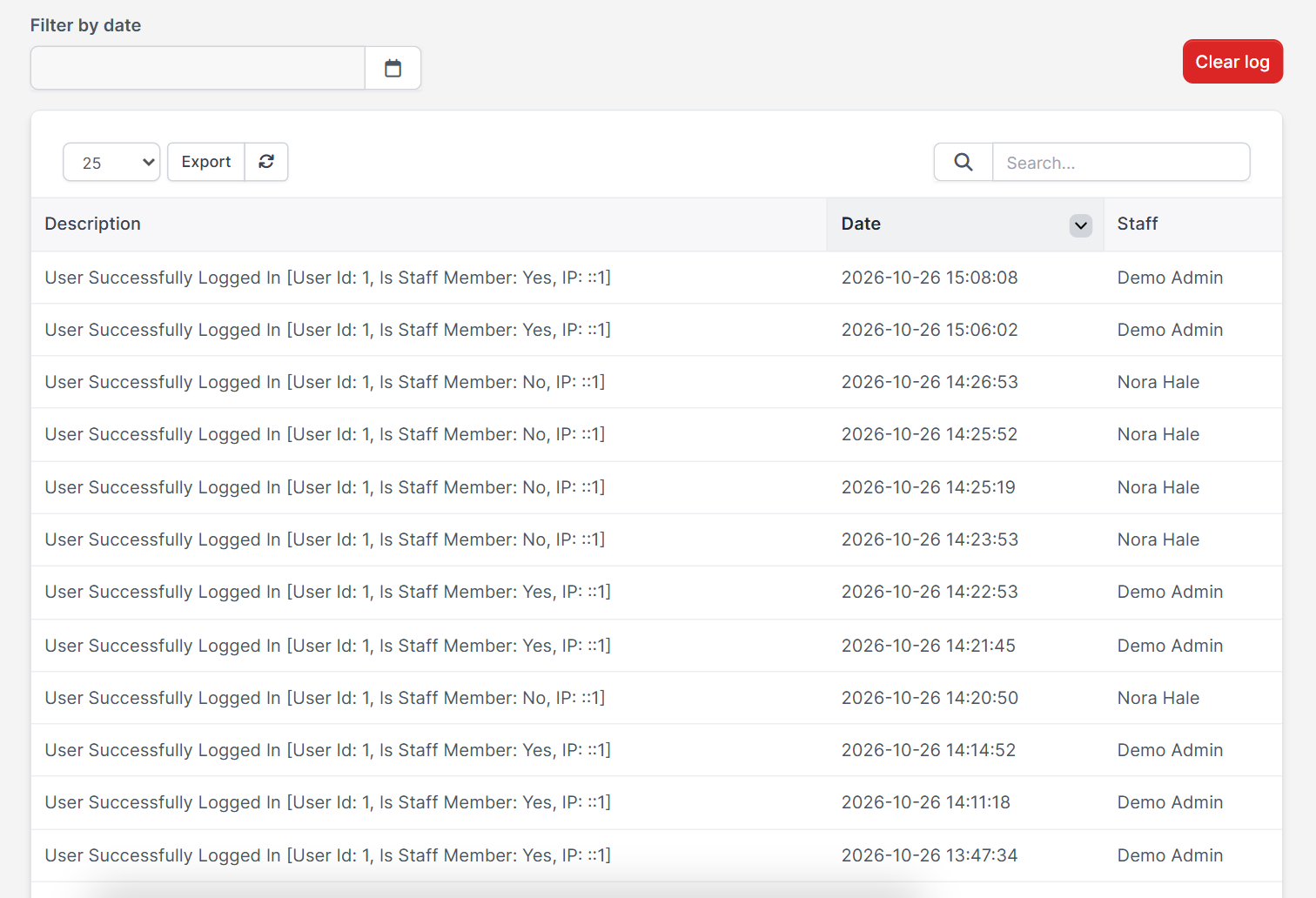1316x898 pixels.
Task: Click description of the 15:06:02 log entry
Action: point(328,330)
